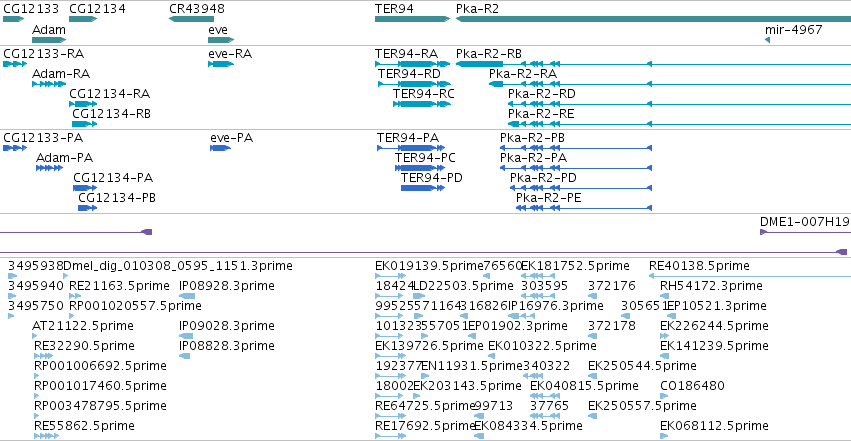Select EST RE21163.5prime

(119, 286)
